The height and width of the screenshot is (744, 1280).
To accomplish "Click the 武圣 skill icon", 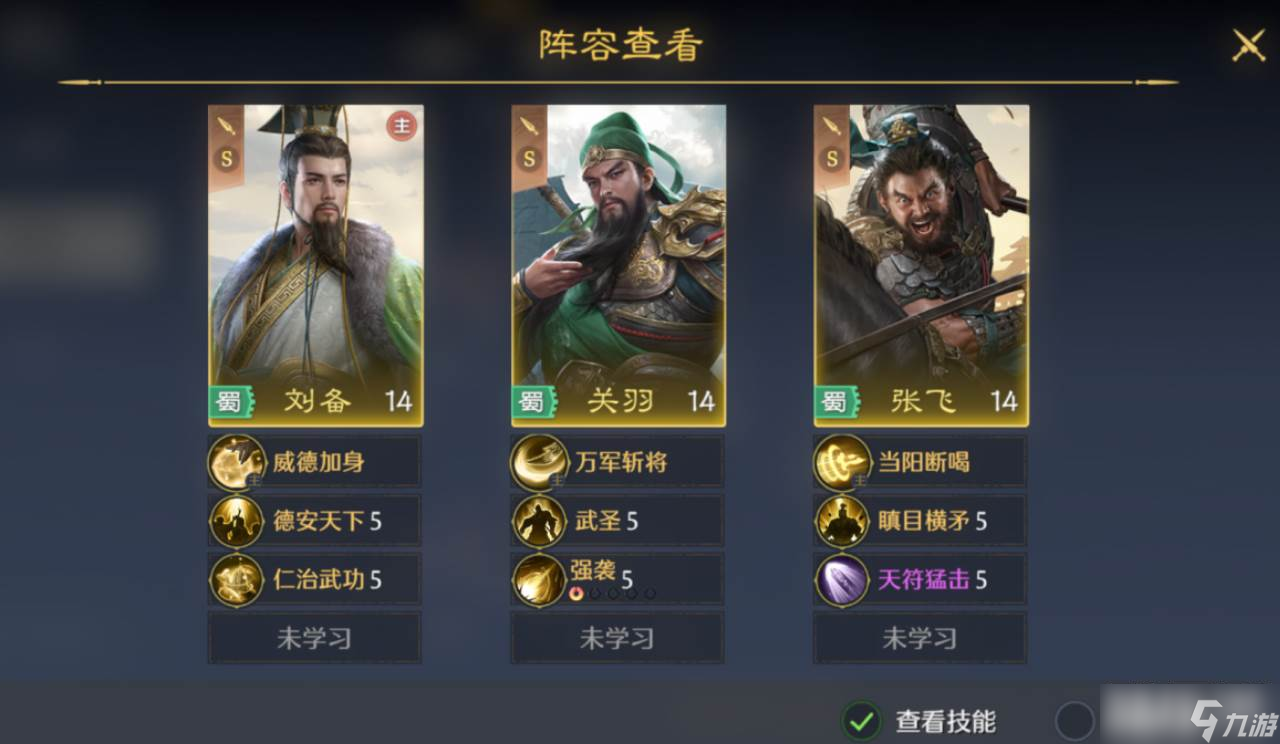I will click(x=540, y=521).
